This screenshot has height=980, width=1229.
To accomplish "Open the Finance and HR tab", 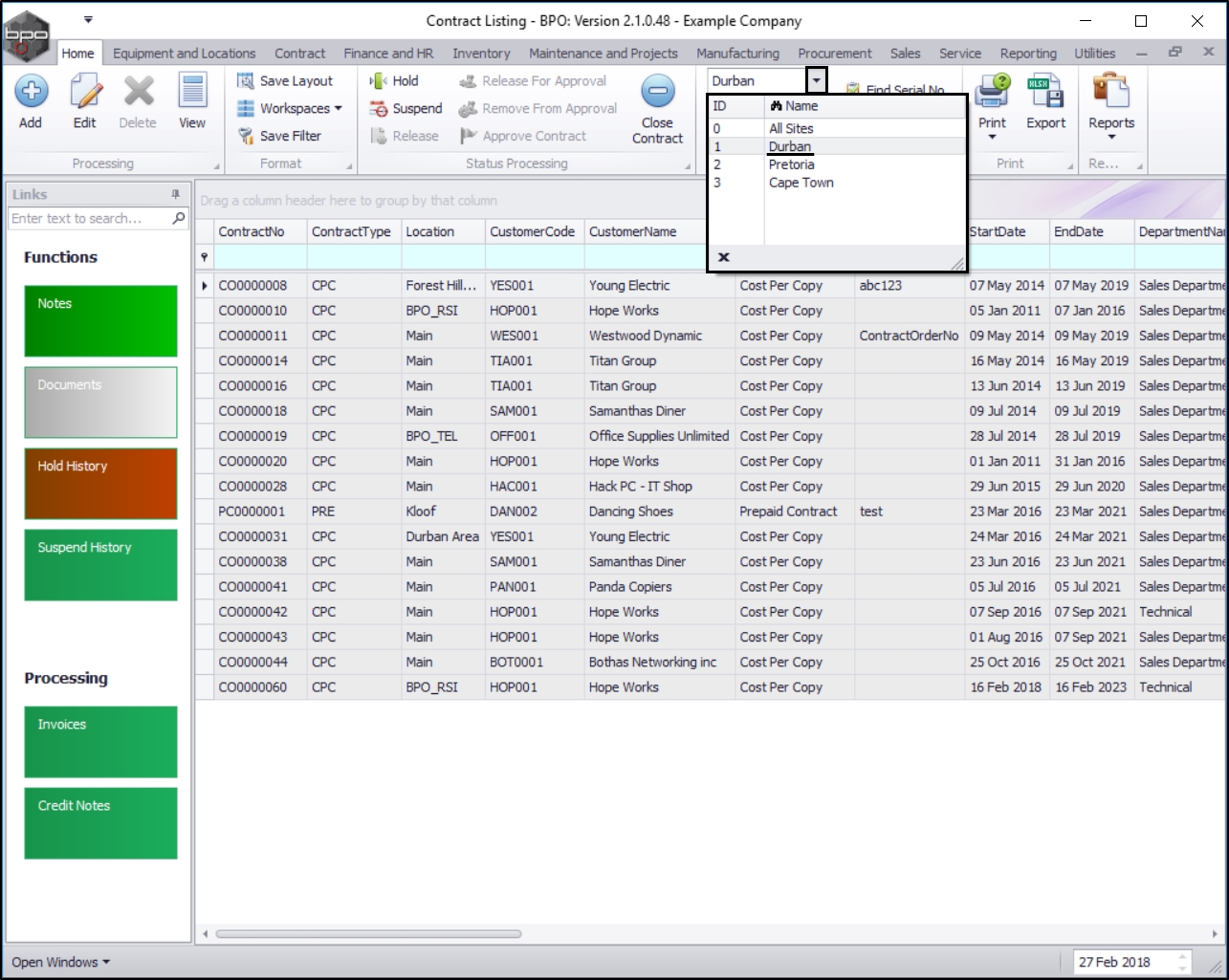I will (388, 54).
